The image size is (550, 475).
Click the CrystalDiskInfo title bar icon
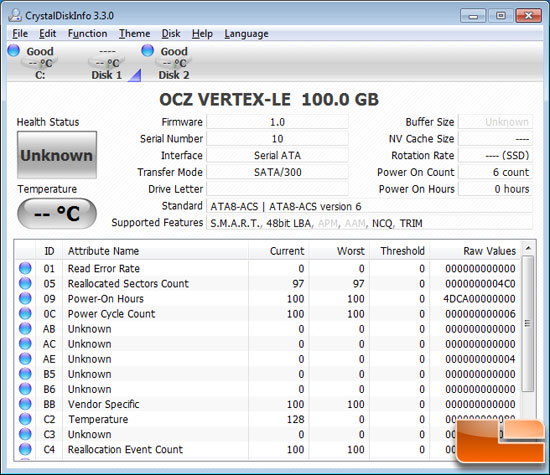click(x=15, y=15)
